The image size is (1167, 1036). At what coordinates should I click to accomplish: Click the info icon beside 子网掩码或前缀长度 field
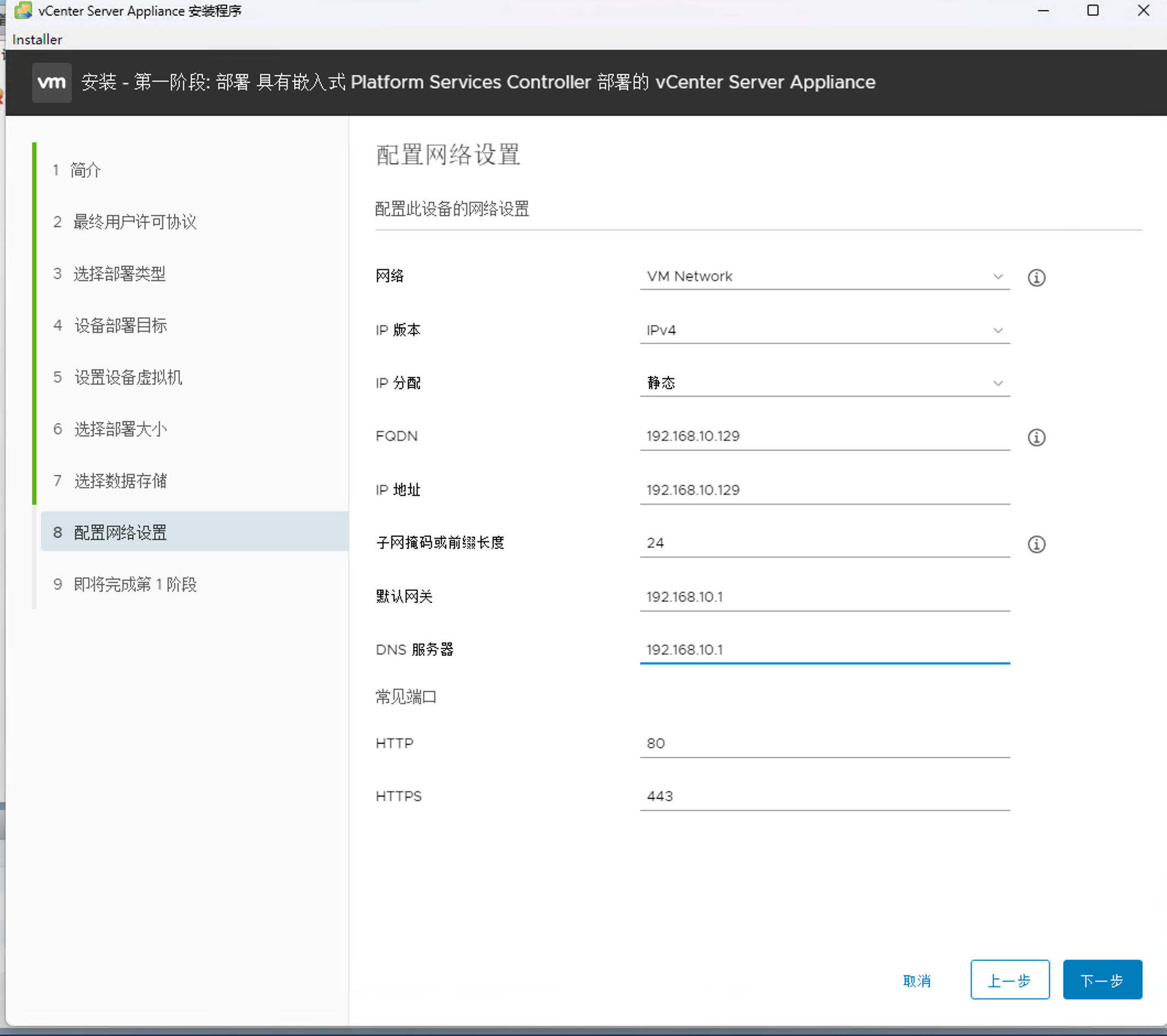point(1036,544)
